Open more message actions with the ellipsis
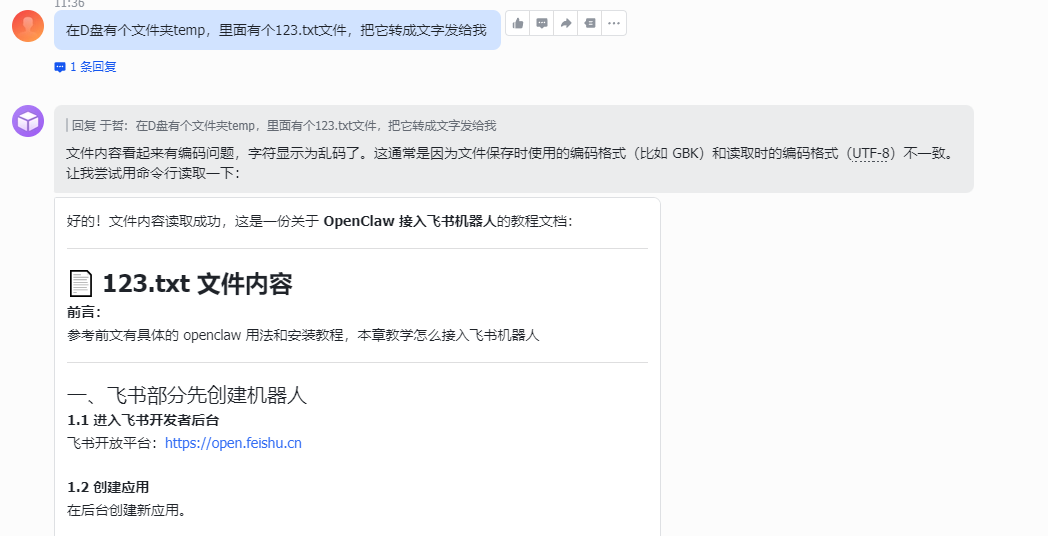This screenshot has height=536, width=1048. pos(614,23)
